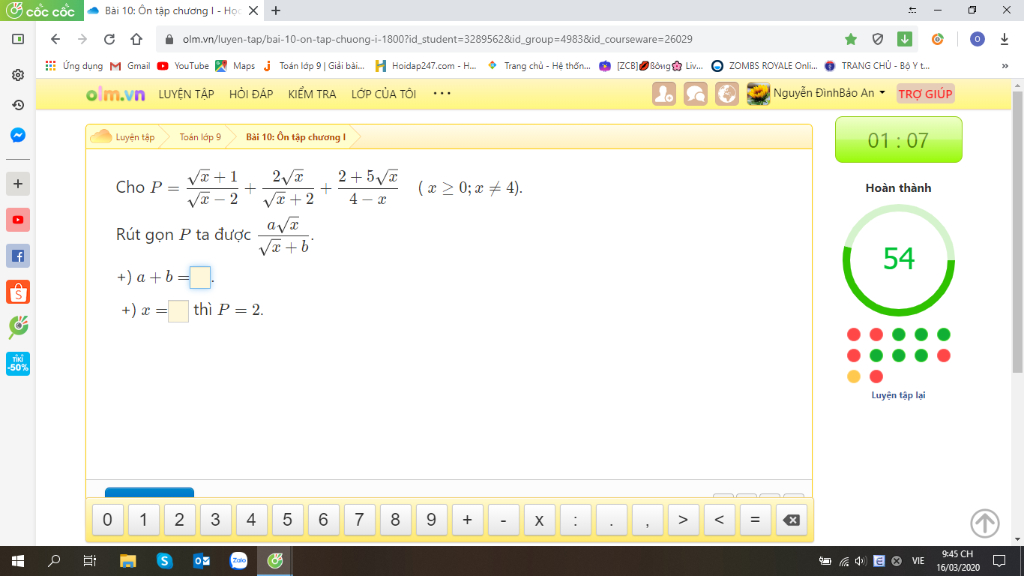This screenshot has width=1024, height=576.
Task: Click the greater-than key on keypad
Action: [683, 520]
